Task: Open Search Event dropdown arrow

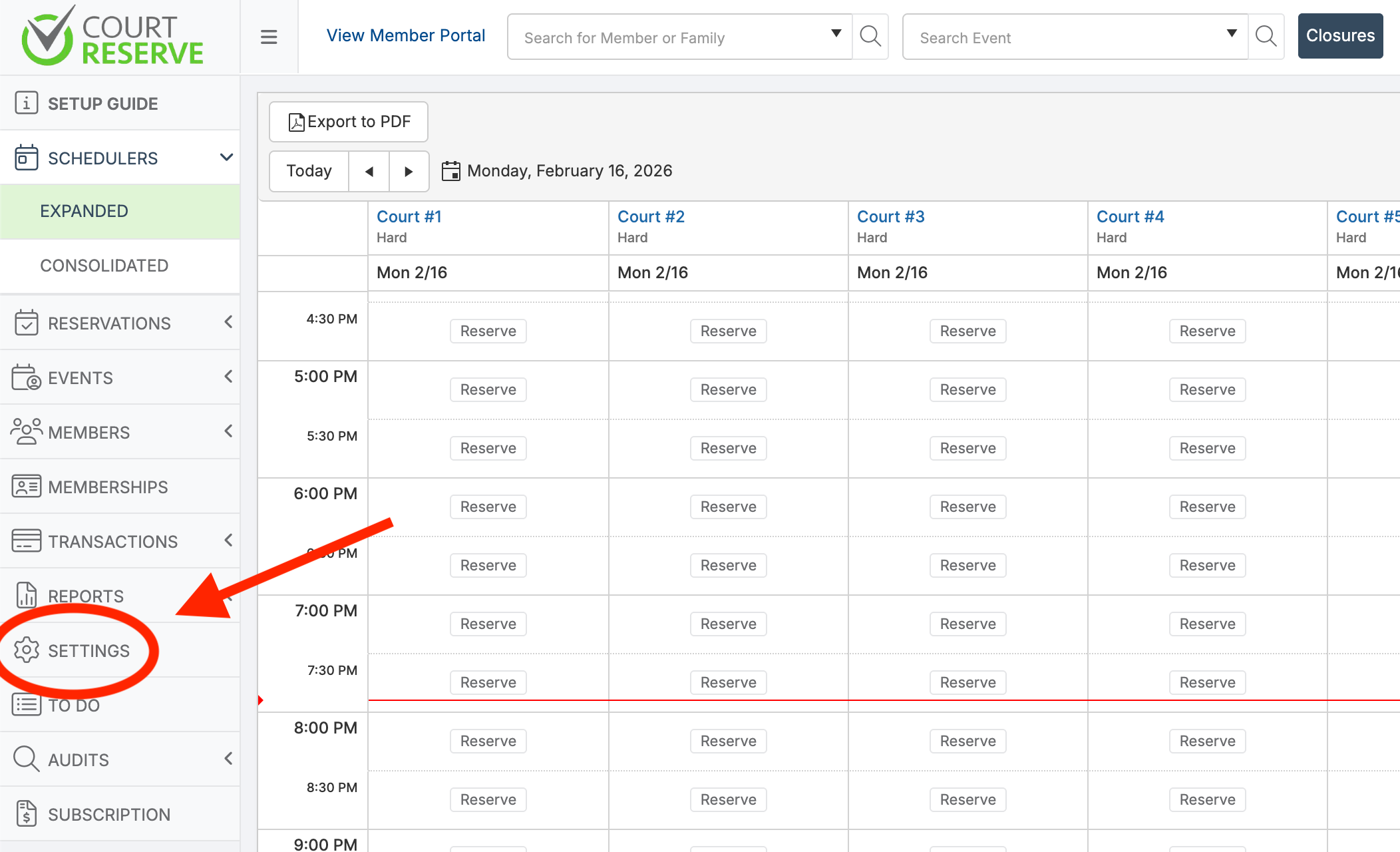Action: [1232, 34]
